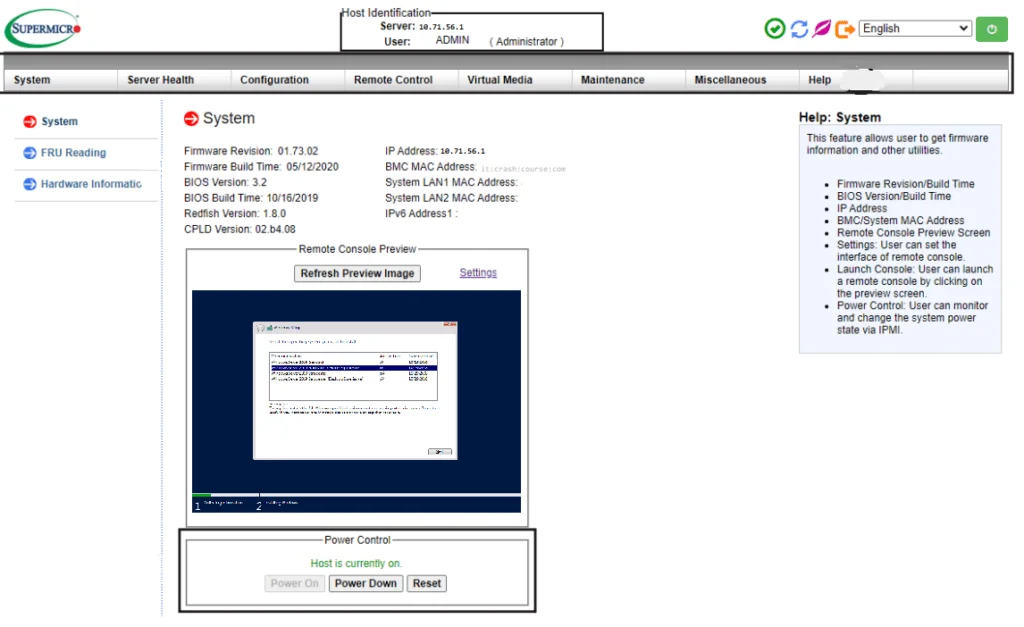This screenshot has height=627, width=1024.
Task: Click the 'System LAN1 MAC Address' label
Action: pyautogui.click(x=451, y=182)
